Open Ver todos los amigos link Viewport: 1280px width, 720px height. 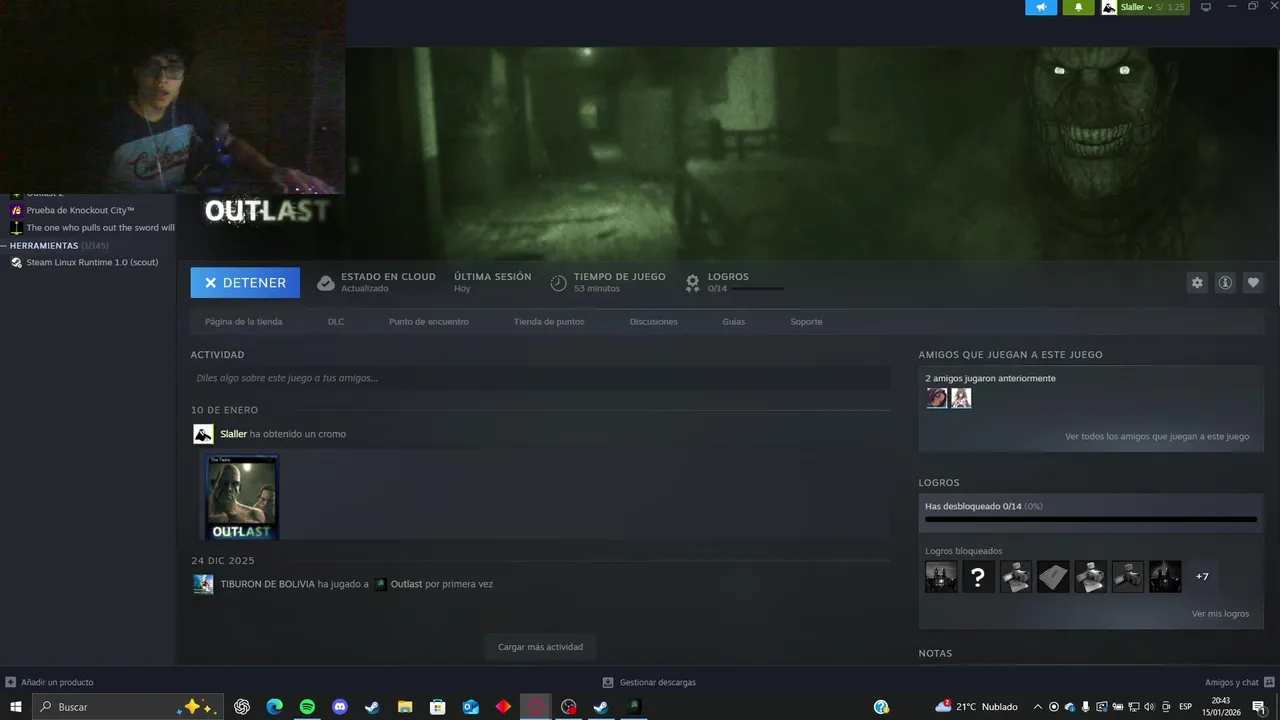point(1157,436)
